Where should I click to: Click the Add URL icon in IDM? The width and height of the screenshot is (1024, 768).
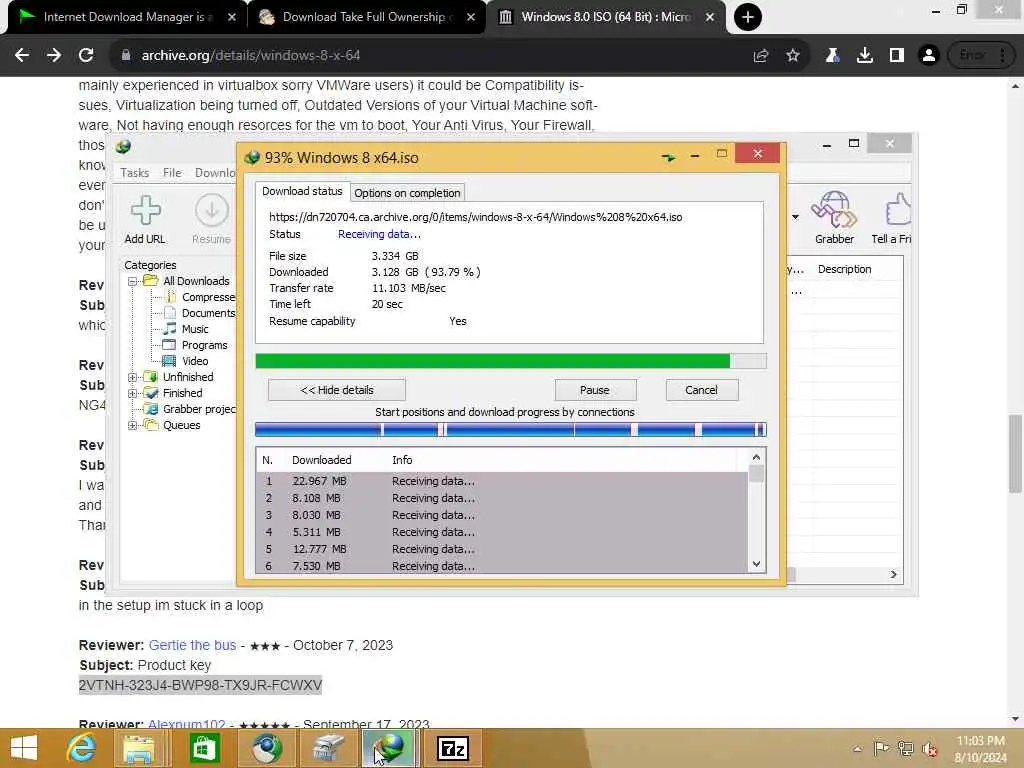coord(145,210)
